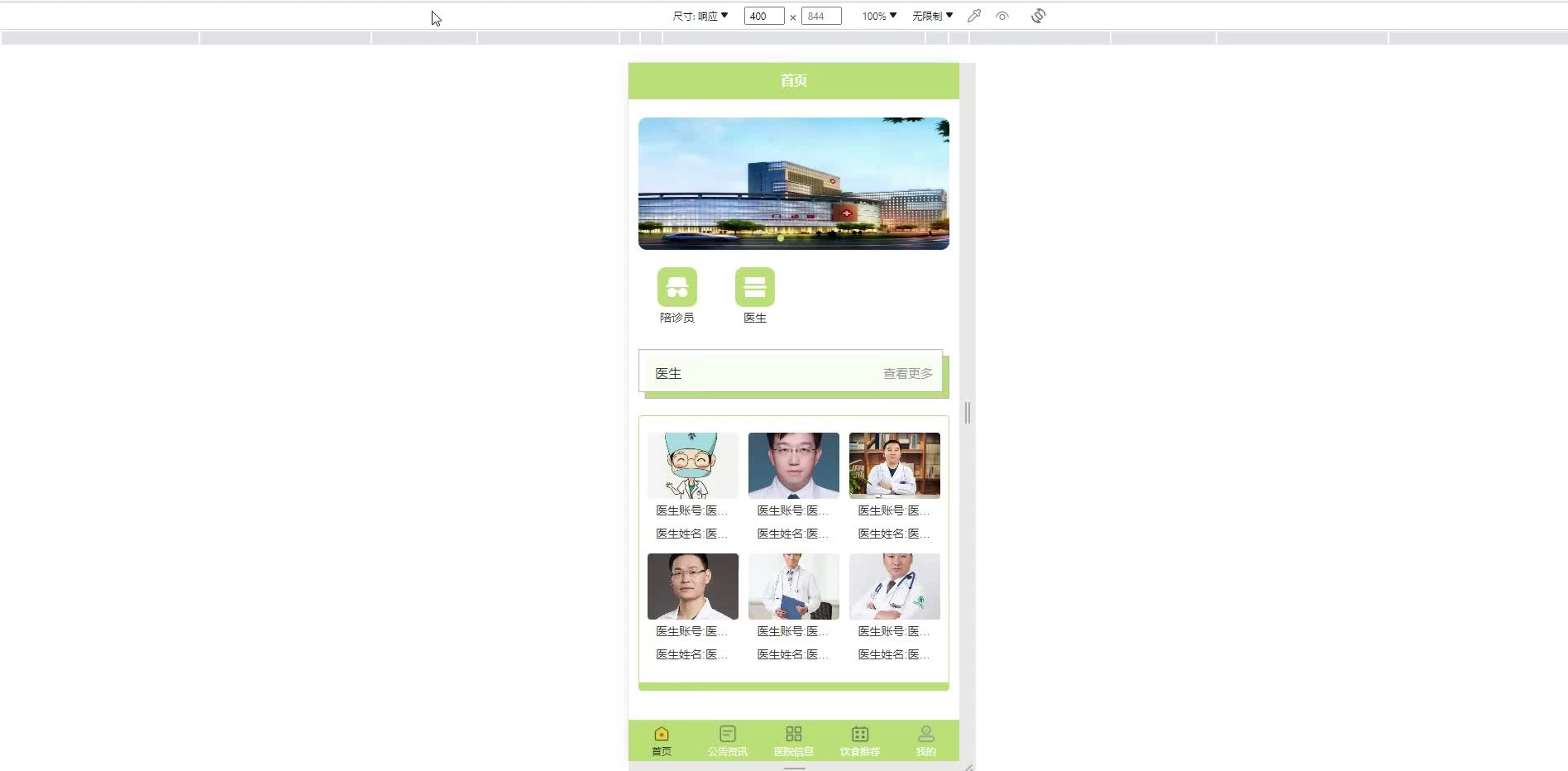Click the 查看更多 link

[x=908, y=373]
